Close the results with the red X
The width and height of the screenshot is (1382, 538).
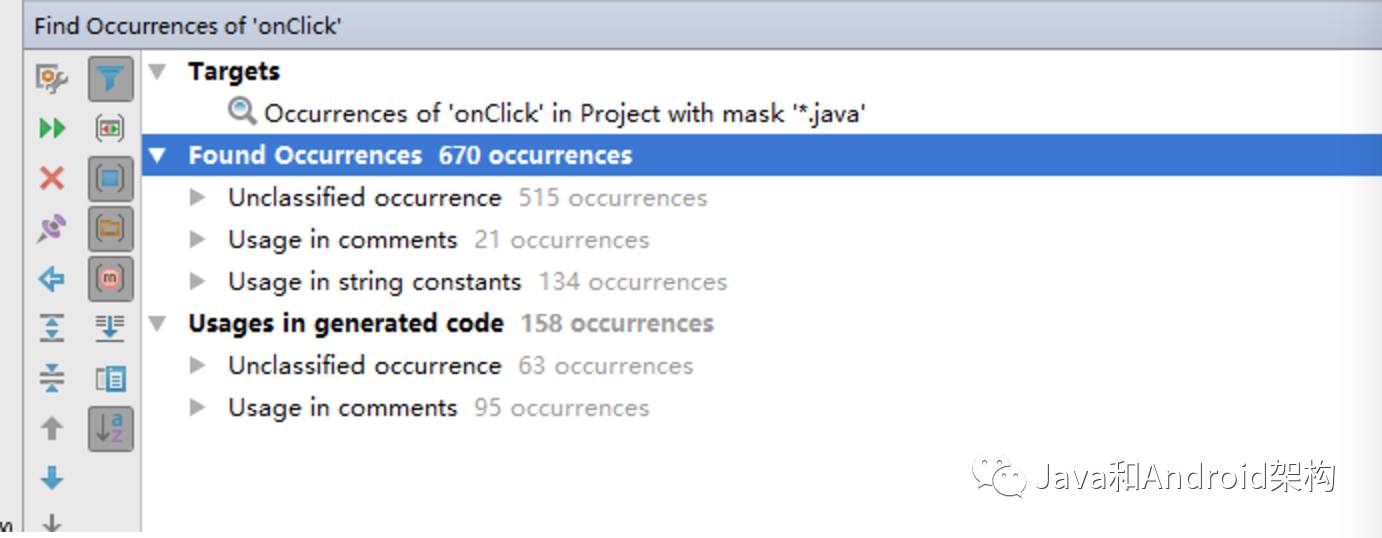(52, 179)
